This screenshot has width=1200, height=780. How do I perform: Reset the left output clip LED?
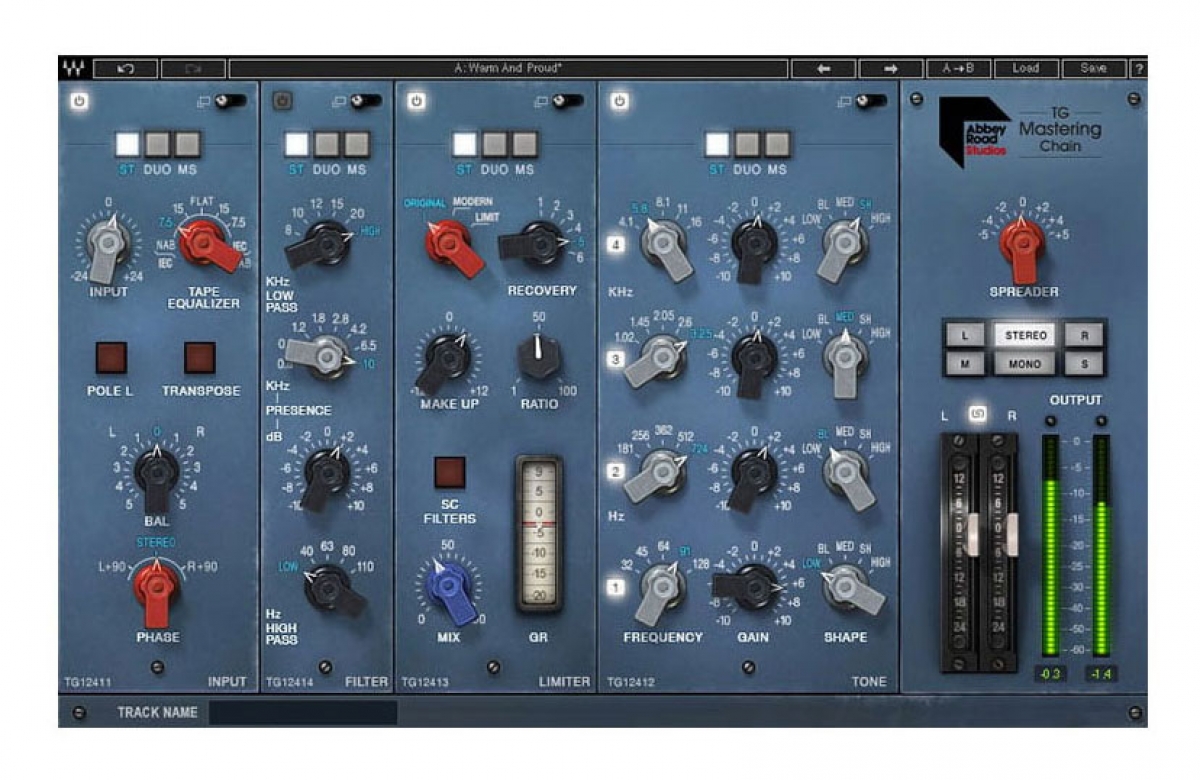(x=1051, y=420)
